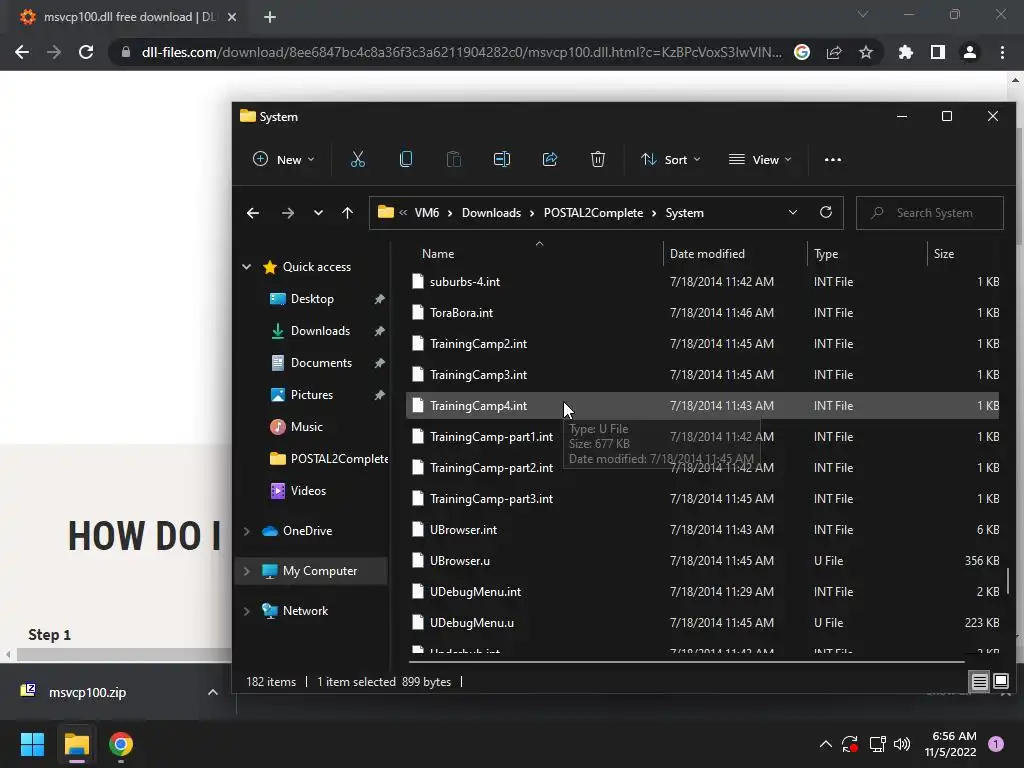
Task: Open msvcp100.zip download options chevron
Action: tap(212, 692)
